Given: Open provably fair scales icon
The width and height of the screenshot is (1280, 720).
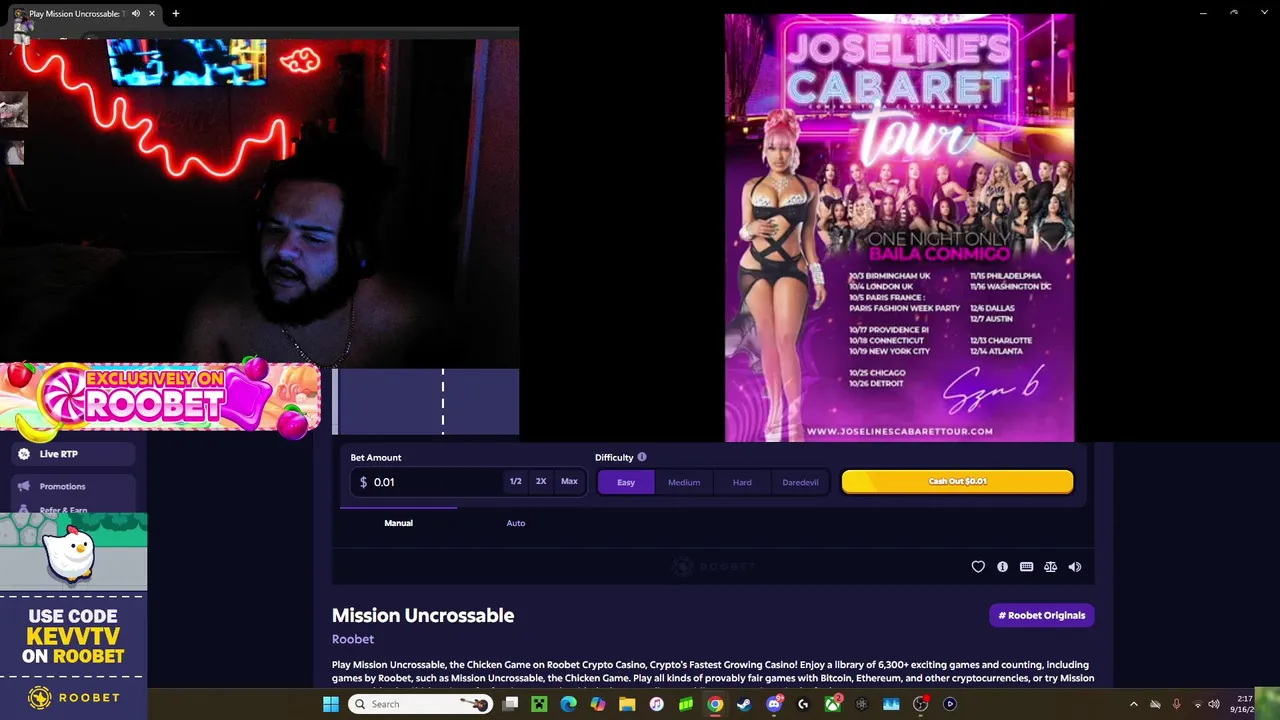Looking at the screenshot, I should click(x=1050, y=567).
